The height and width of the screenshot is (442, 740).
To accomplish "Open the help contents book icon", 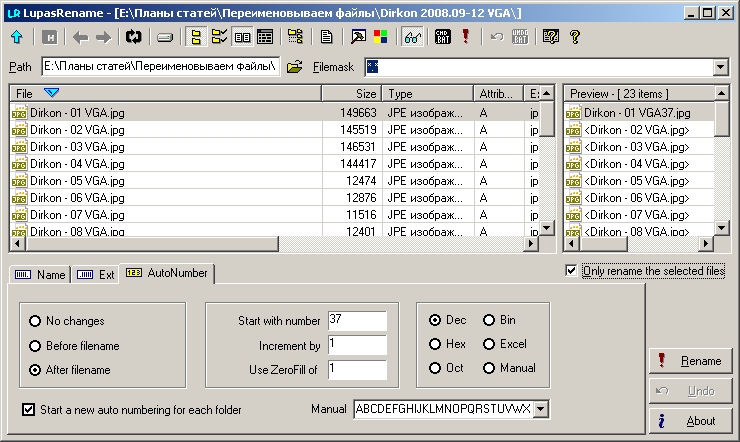I will 551,37.
